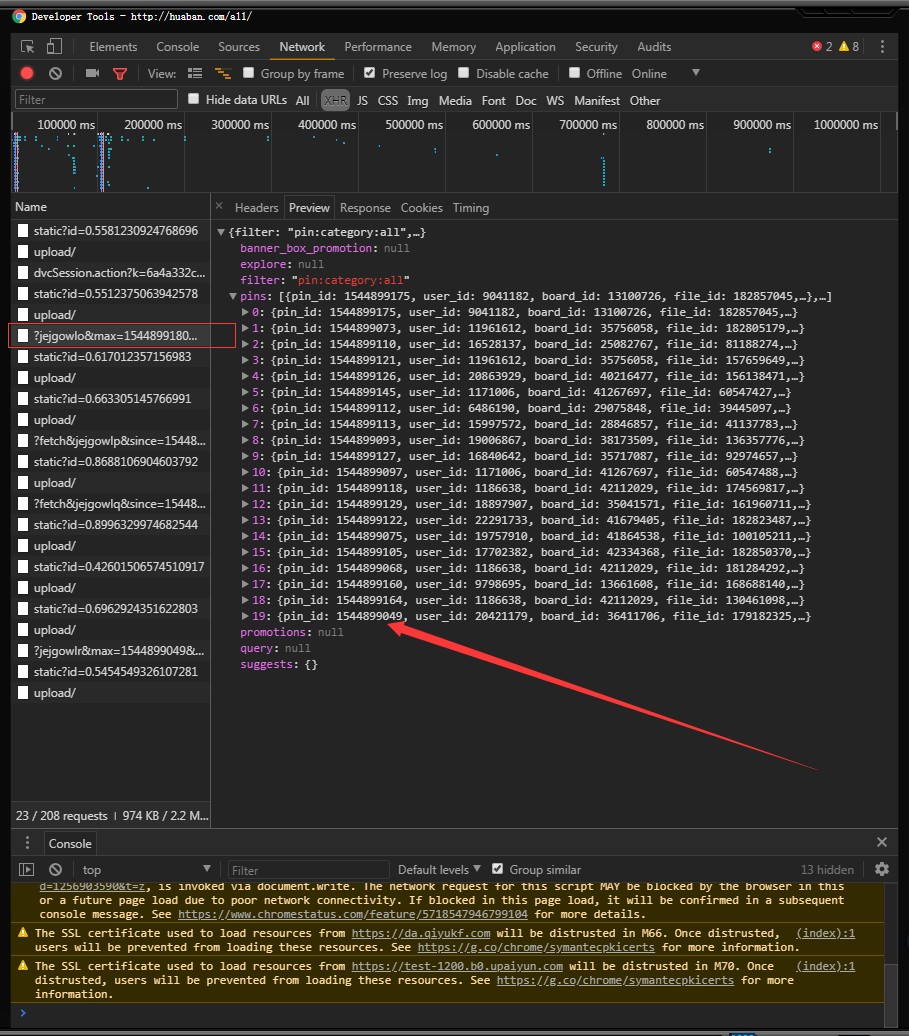Image resolution: width=909 pixels, height=1036 pixels.
Task: Show the waterfall overview icon
Action: (223, 73)
